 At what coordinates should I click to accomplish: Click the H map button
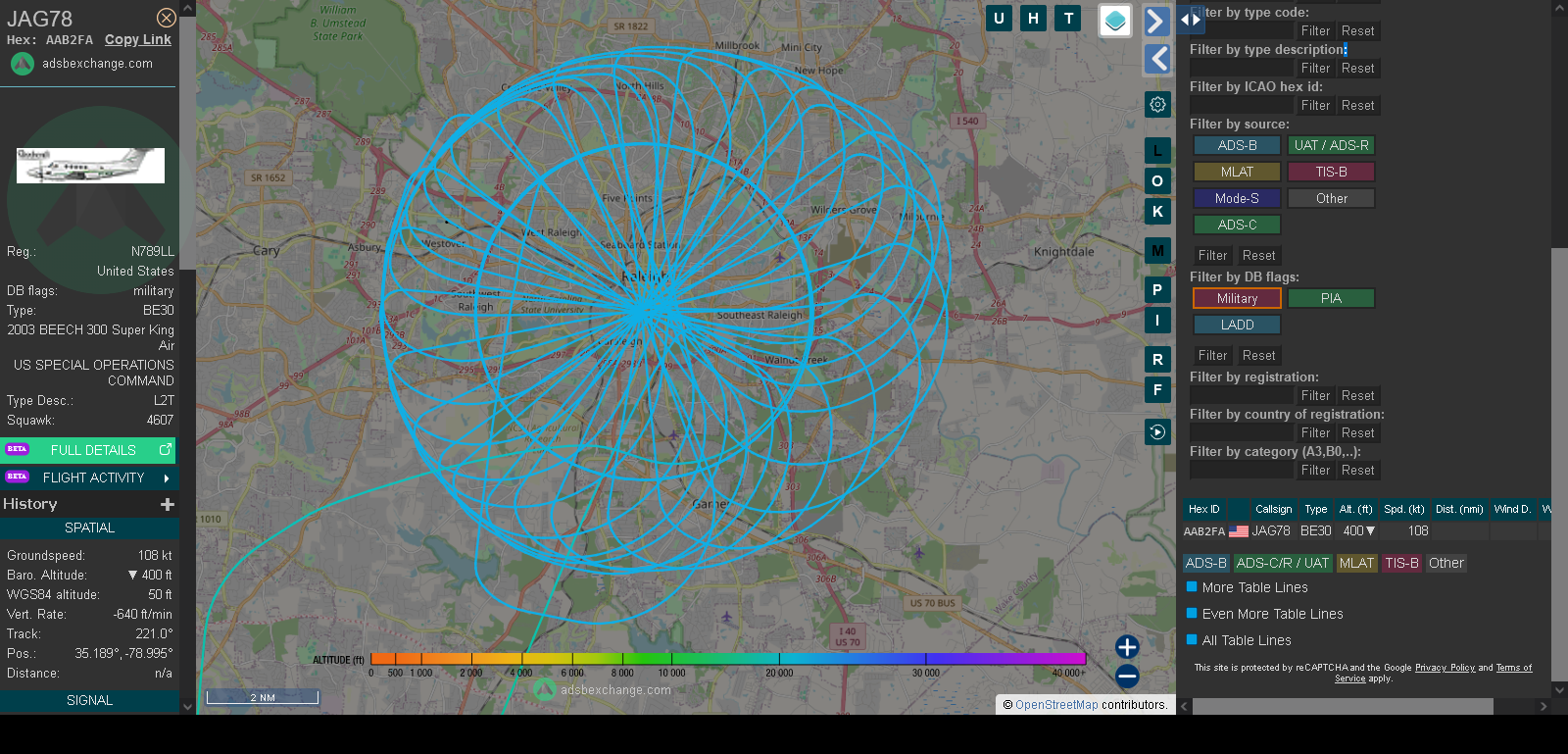click(1034, 18)
